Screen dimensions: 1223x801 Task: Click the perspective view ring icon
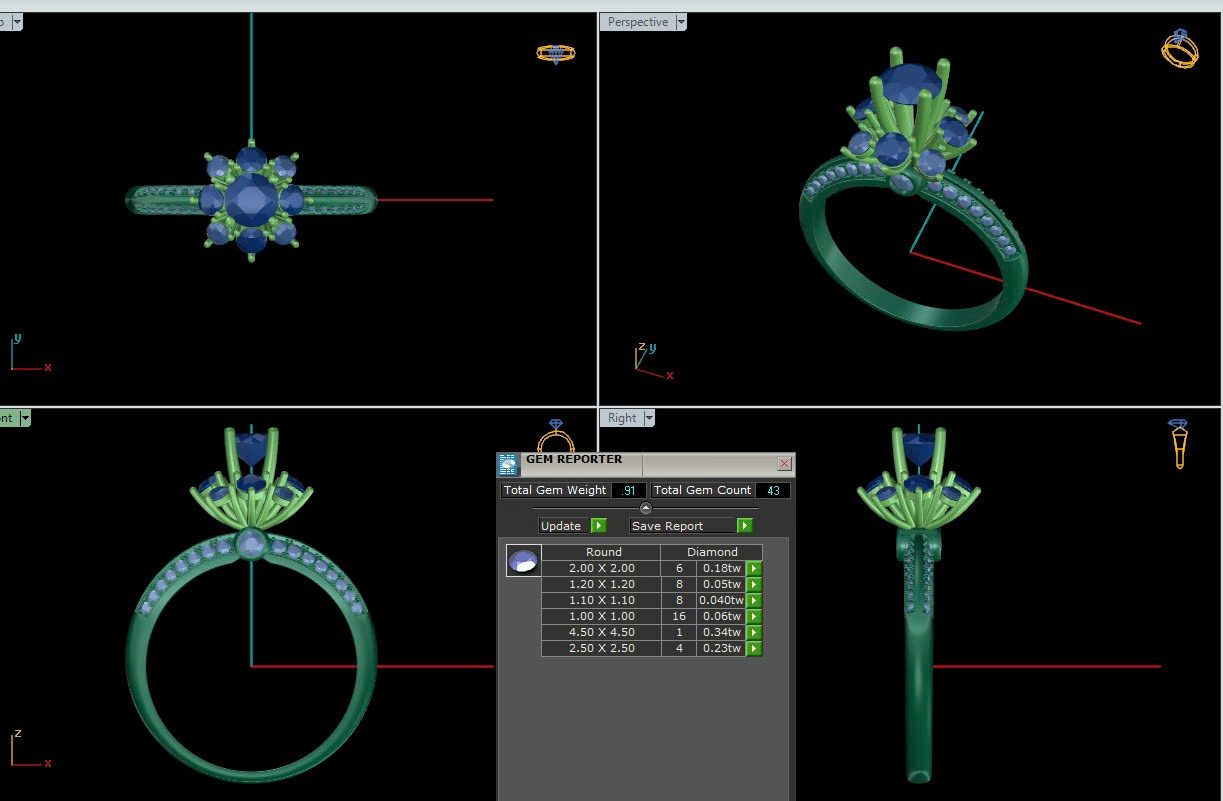(1180, 49)
